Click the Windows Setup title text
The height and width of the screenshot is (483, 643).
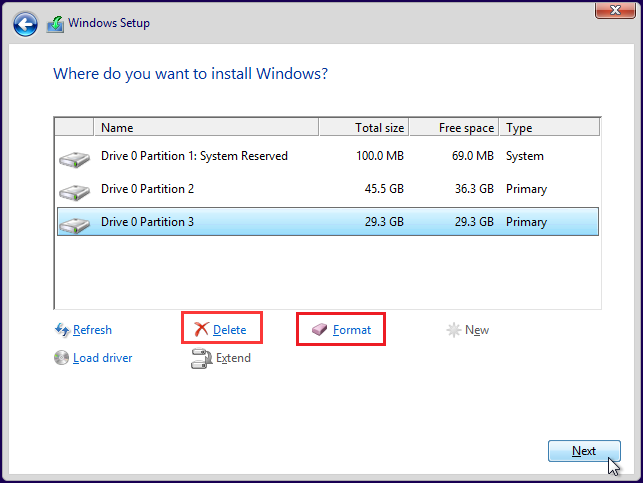109,23
